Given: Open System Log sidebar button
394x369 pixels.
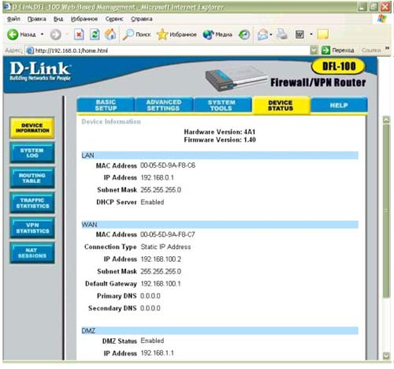Looking at the screenshot, I should [32, 153].
